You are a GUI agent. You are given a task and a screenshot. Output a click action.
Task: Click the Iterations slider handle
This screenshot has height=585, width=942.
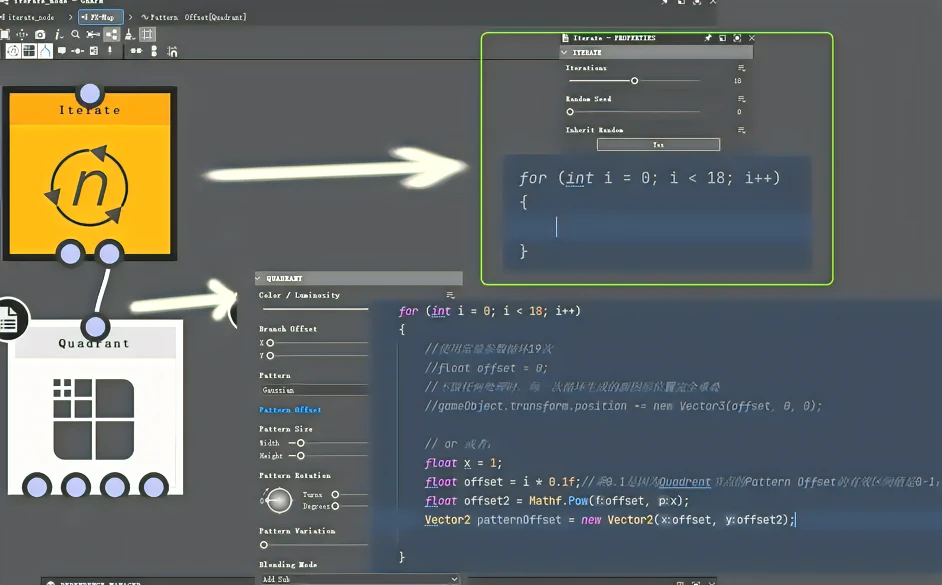[635, 81]
